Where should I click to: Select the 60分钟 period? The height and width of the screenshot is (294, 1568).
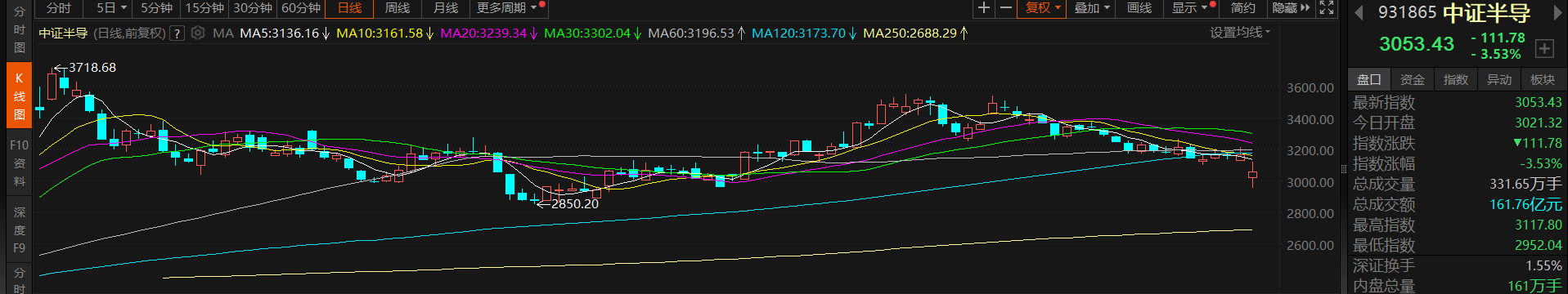(x=300, y=8)
